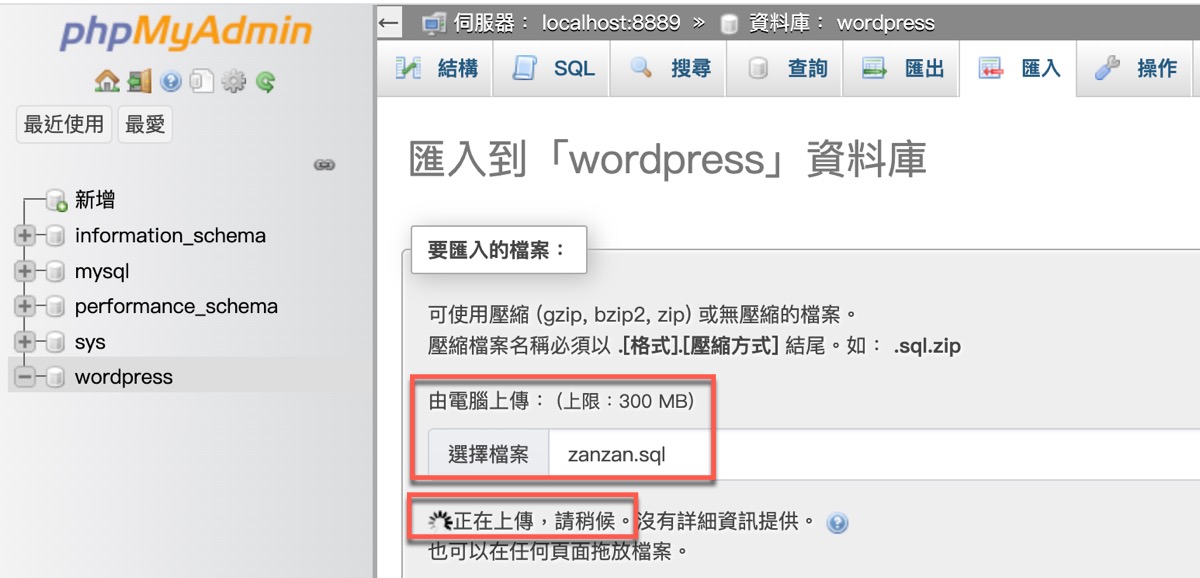Viewport: 1200px width, 578px height.
Task: Click information_schema database cylinder icon
Action: pyautogui.click(x=56, y=237)
